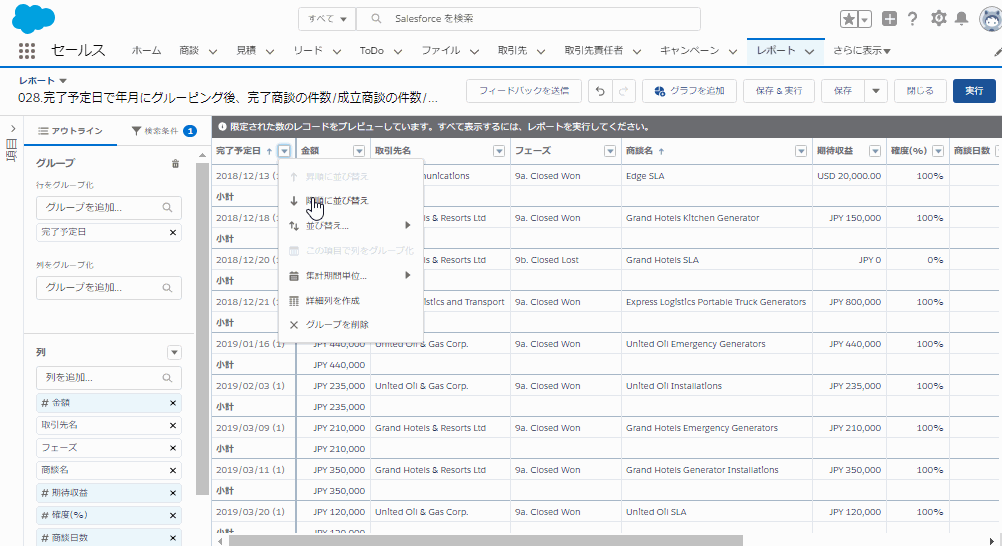Click the outline panel vertical scrollbar

click(202, 329)
